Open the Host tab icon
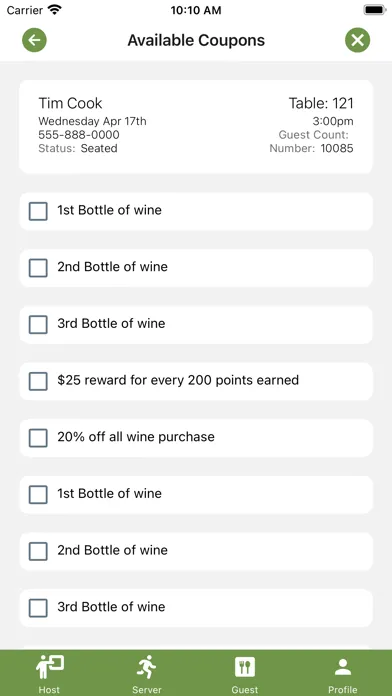Viewport: 392px width, 696px height. [x=49, y=667]
